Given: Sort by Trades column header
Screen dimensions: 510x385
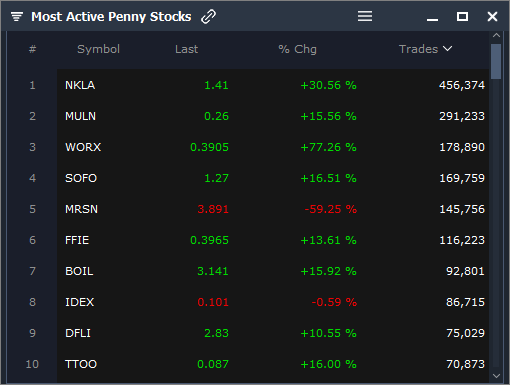Looking at the screenshot, I should 418,49.
